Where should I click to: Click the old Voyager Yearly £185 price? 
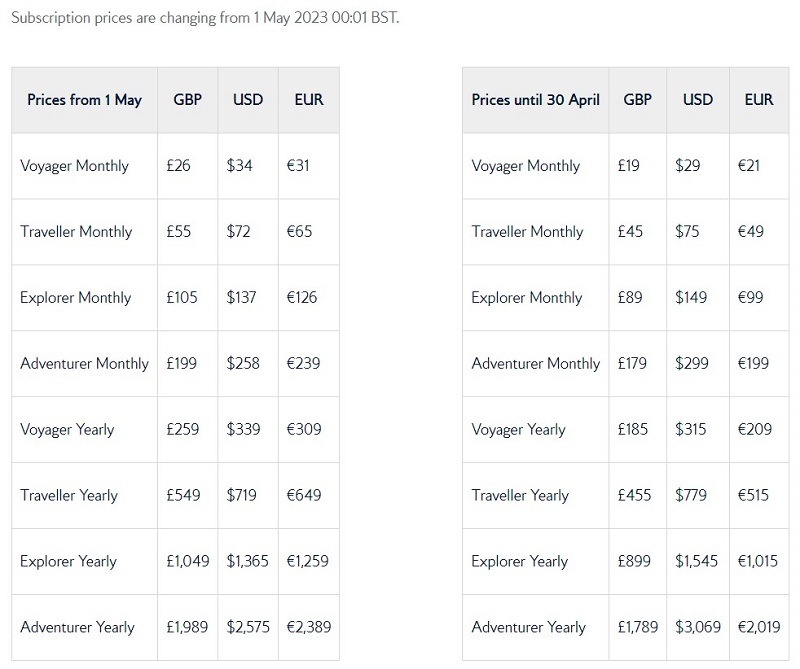point(632,429)
